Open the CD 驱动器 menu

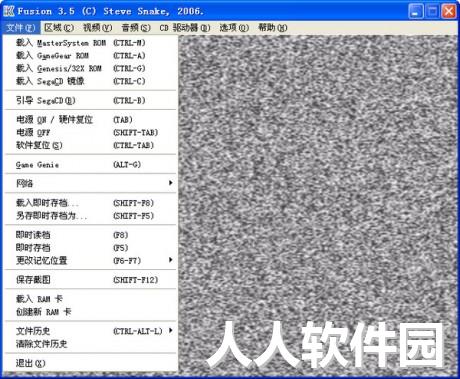pyautogui.click(x=185, y=28)
